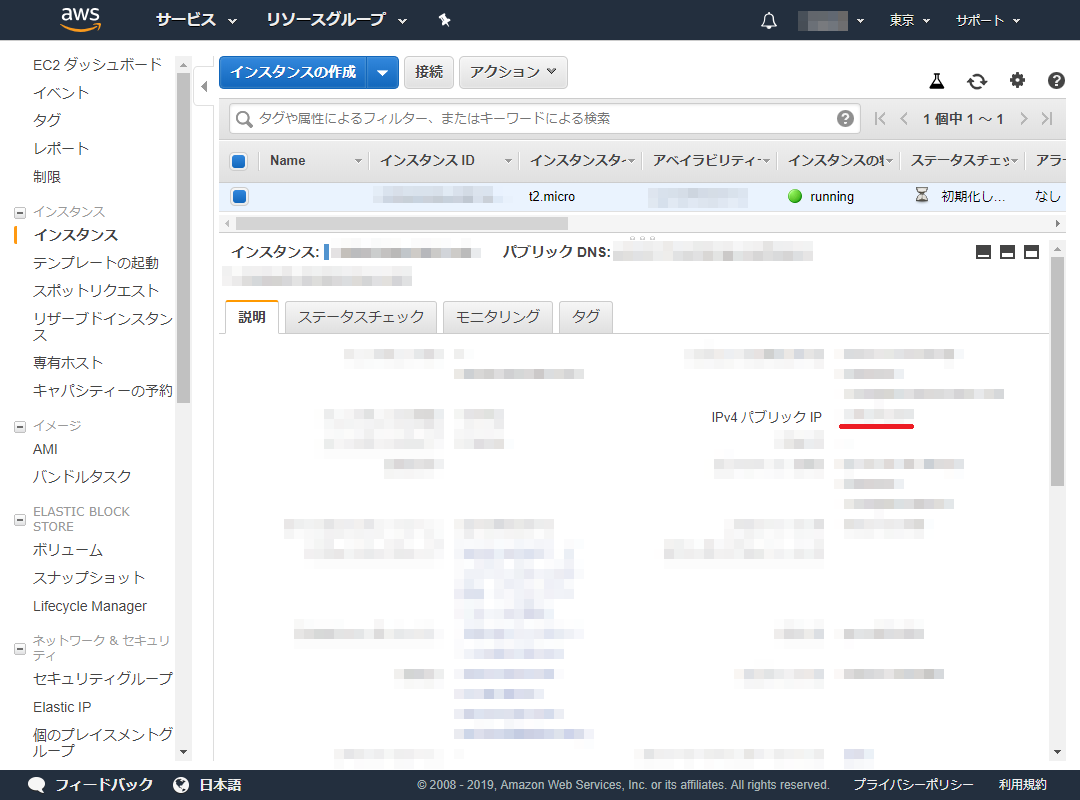Open AMI in the sidebar
Viewport: 1080px width, 800px height.
tap(45, 449)
